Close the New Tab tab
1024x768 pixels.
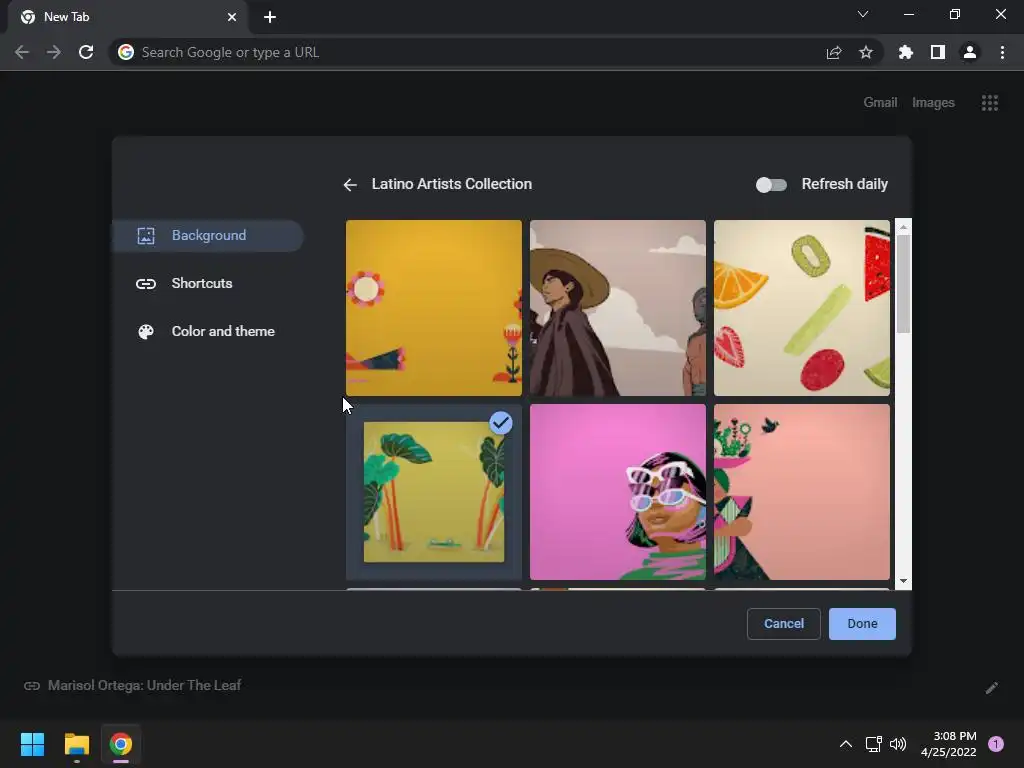tap(232, 17)
